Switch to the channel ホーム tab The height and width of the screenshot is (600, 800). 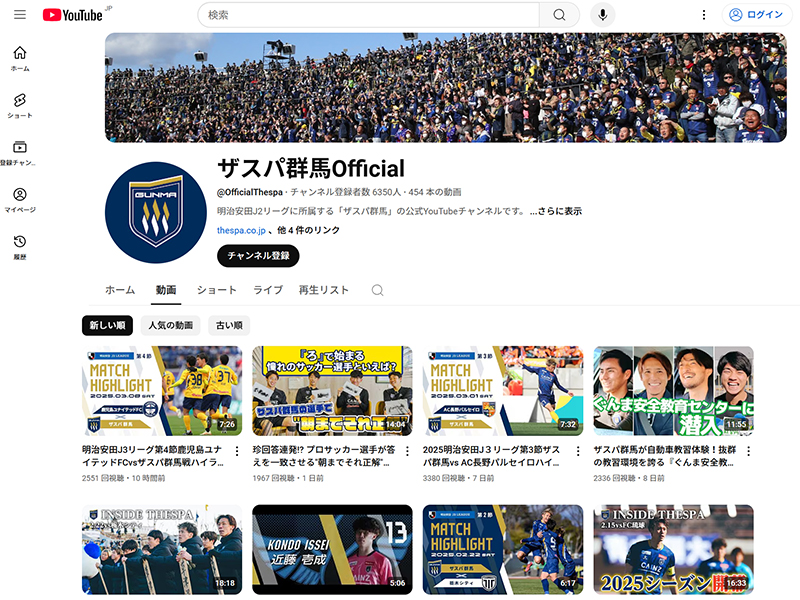[x=120, y=290]
